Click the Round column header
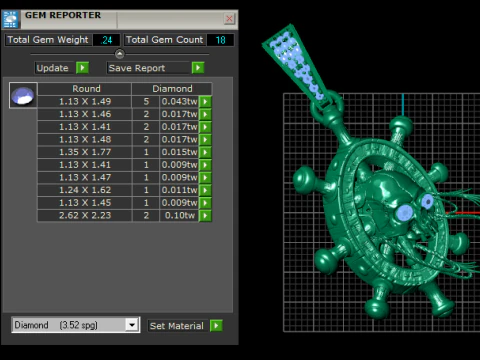The image size is (480, 360). 85,89
